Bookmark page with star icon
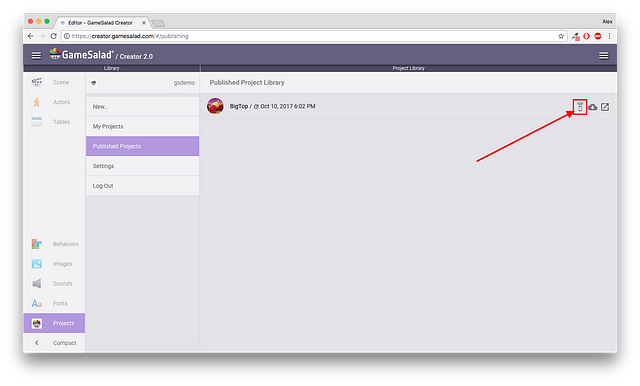Image resolution: width=640 pixels, height=386 pixels. [561, 36]
